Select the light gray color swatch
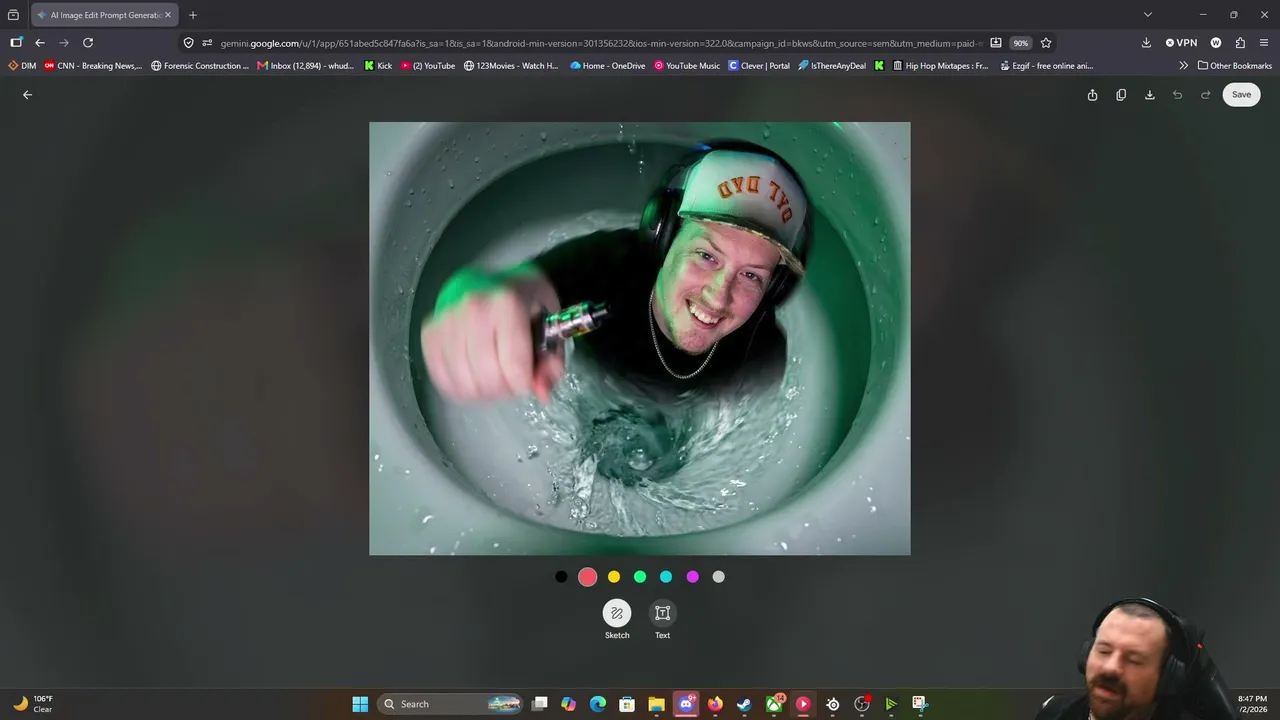 tap(718, 577)
